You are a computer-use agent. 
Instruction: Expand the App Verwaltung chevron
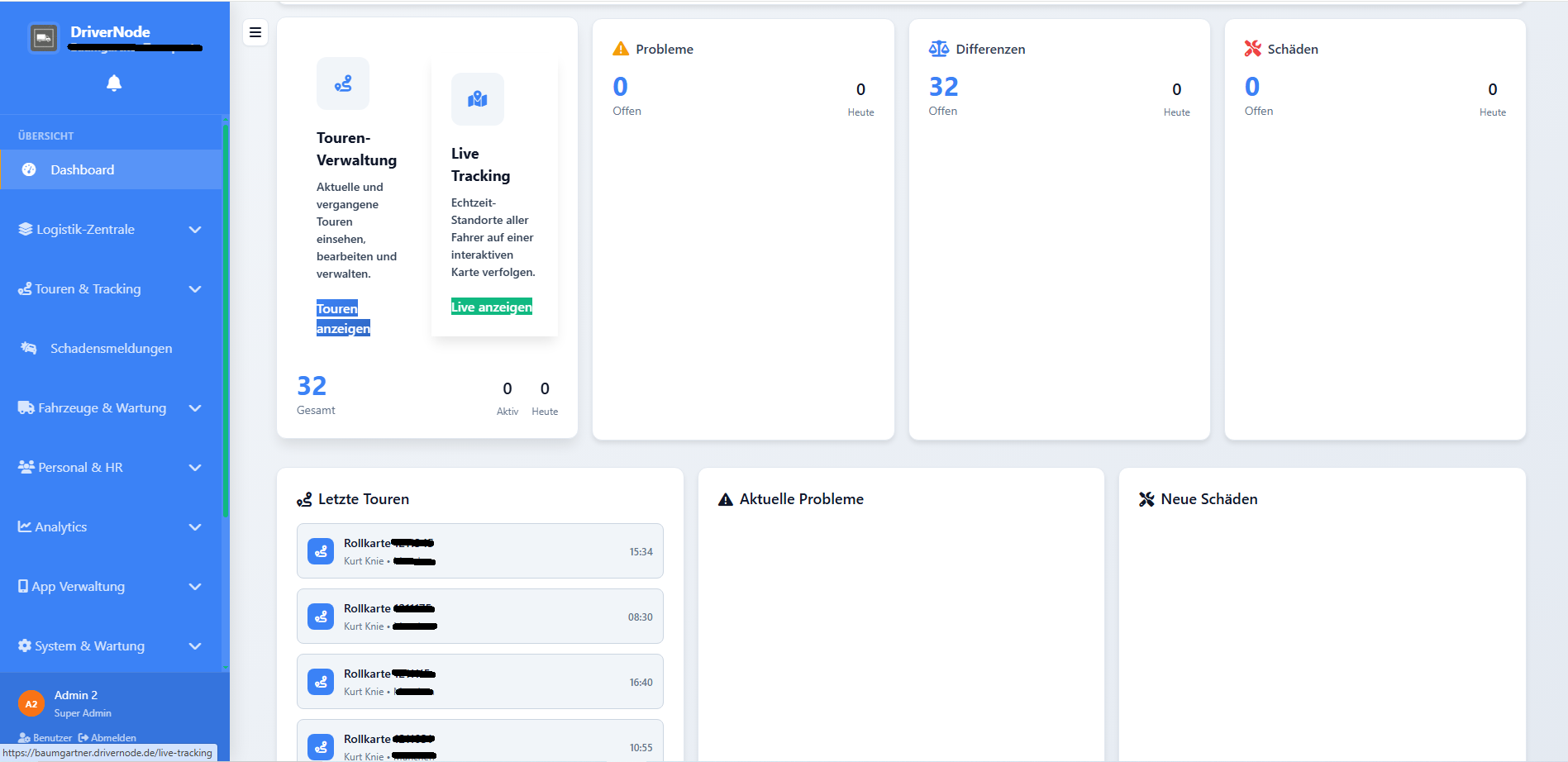tap(195, 587)
